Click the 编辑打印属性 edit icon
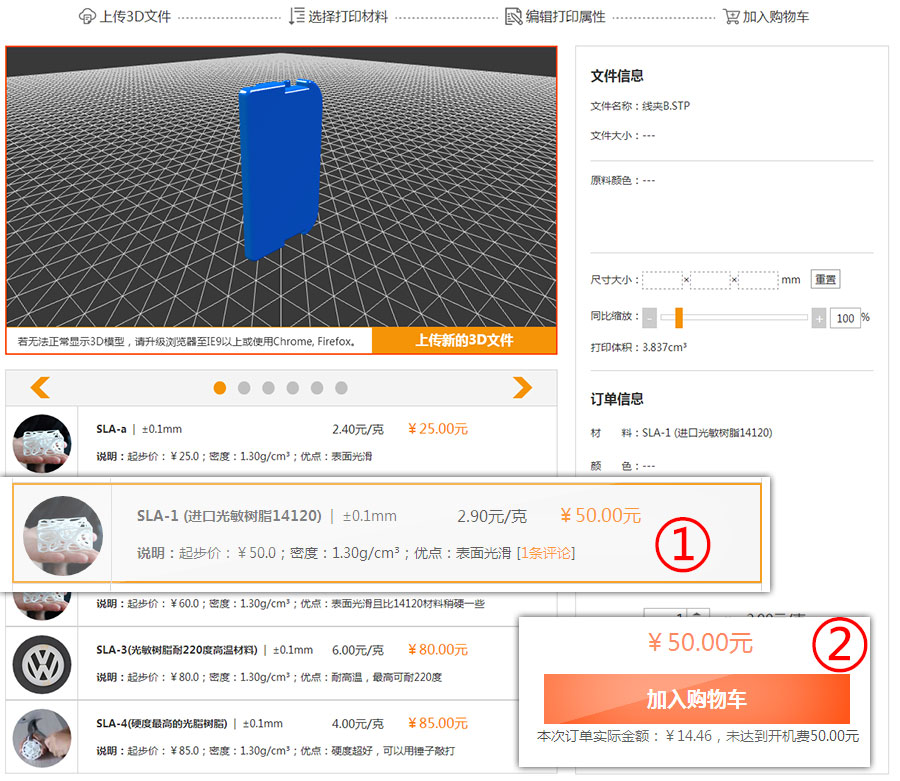This screenshot has height=781, width=900. 513,17
